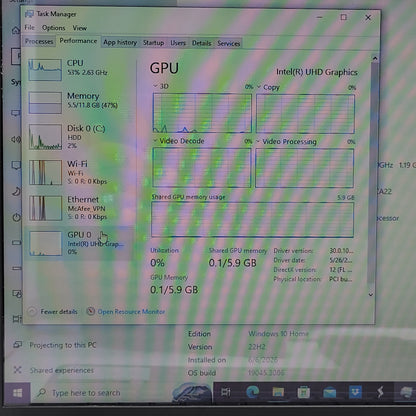
Task: Click the 3D engine graph
Action: 202,113
